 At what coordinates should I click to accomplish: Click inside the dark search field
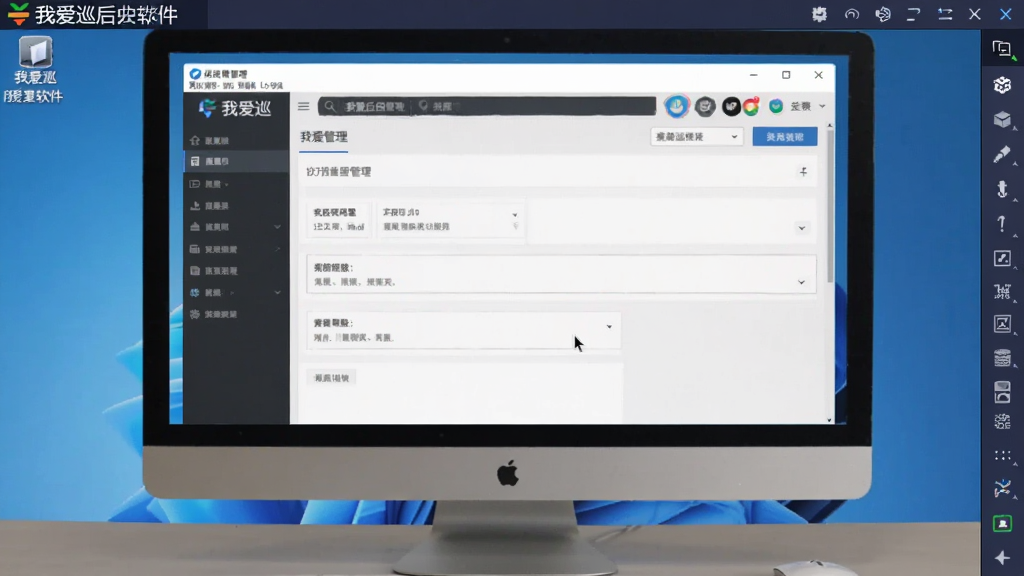point(487,106)
